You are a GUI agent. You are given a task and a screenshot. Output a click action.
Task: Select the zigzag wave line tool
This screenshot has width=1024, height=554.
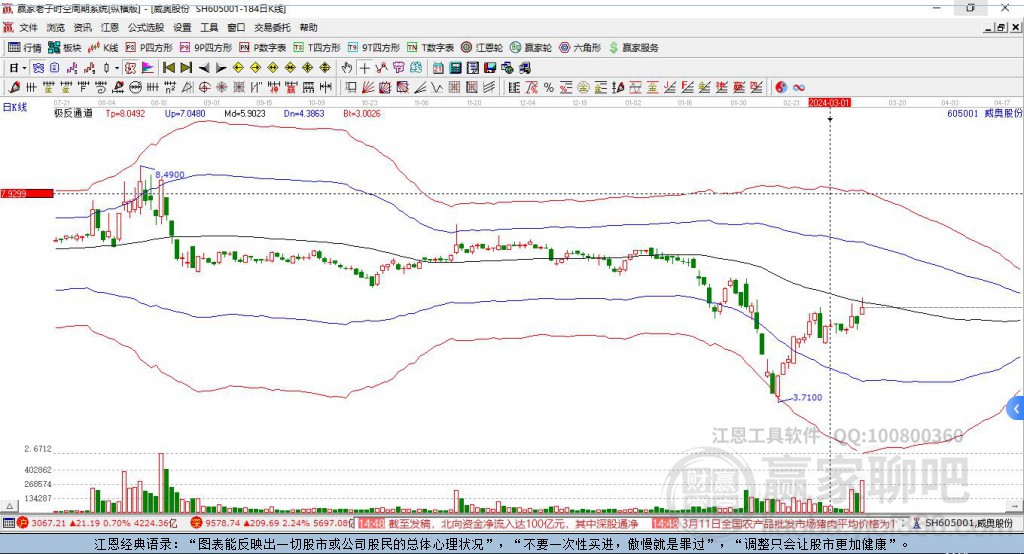(437, 87)
